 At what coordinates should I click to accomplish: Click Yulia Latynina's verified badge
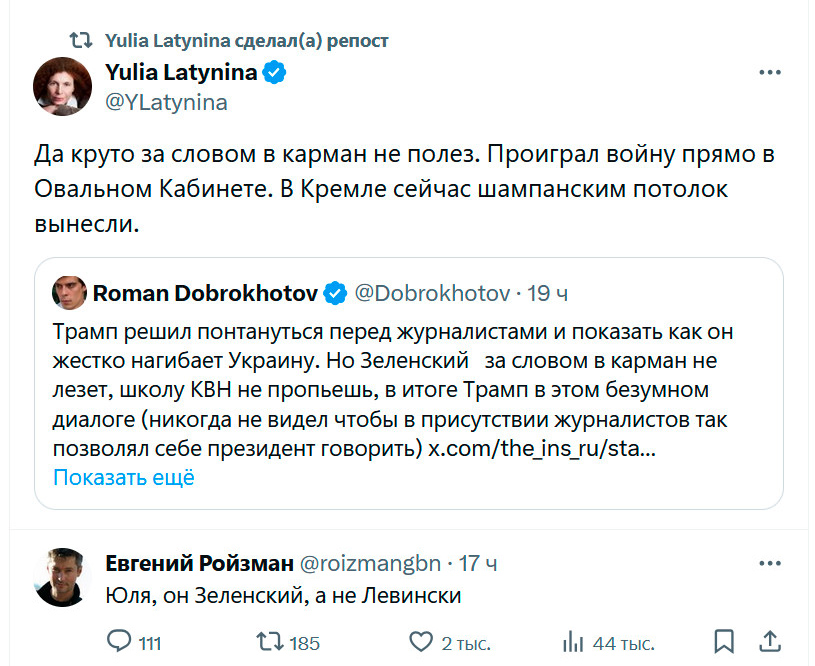point(275,73)
